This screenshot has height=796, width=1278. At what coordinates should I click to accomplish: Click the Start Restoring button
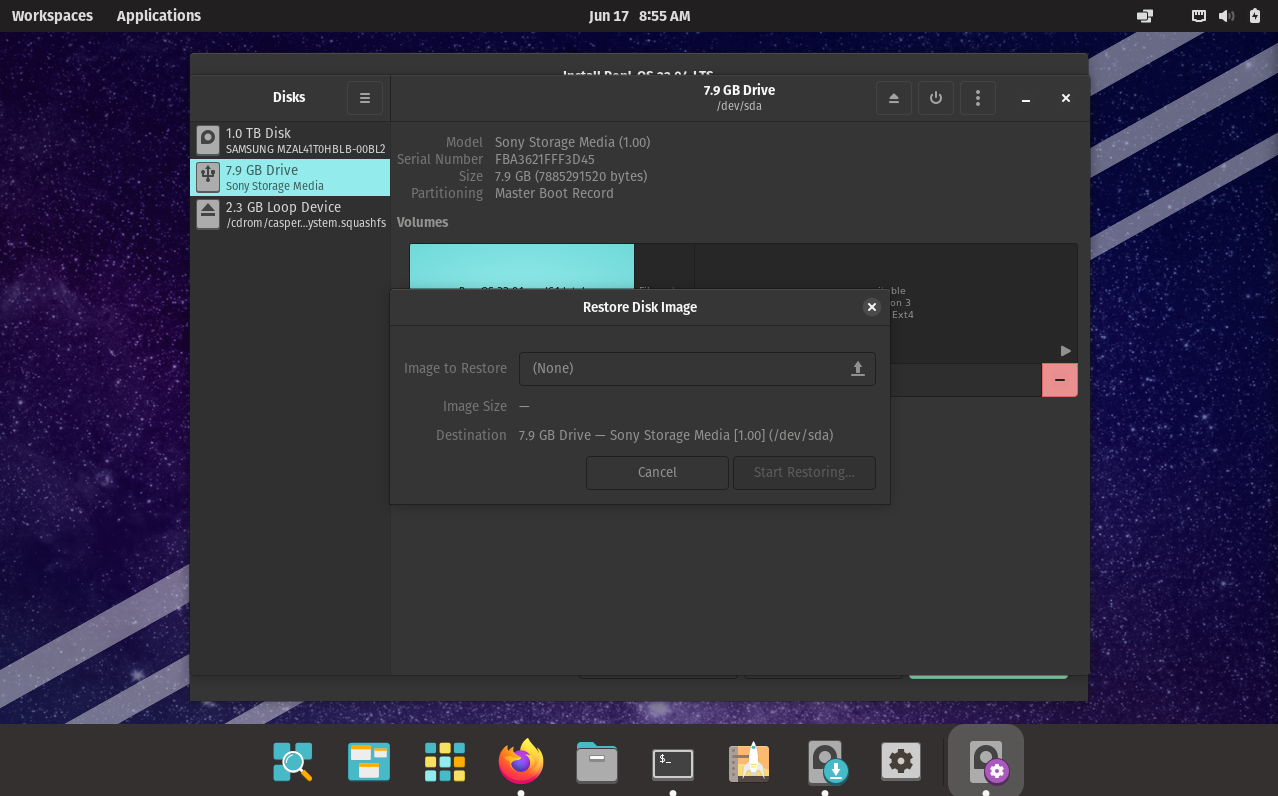click(804, 472)
